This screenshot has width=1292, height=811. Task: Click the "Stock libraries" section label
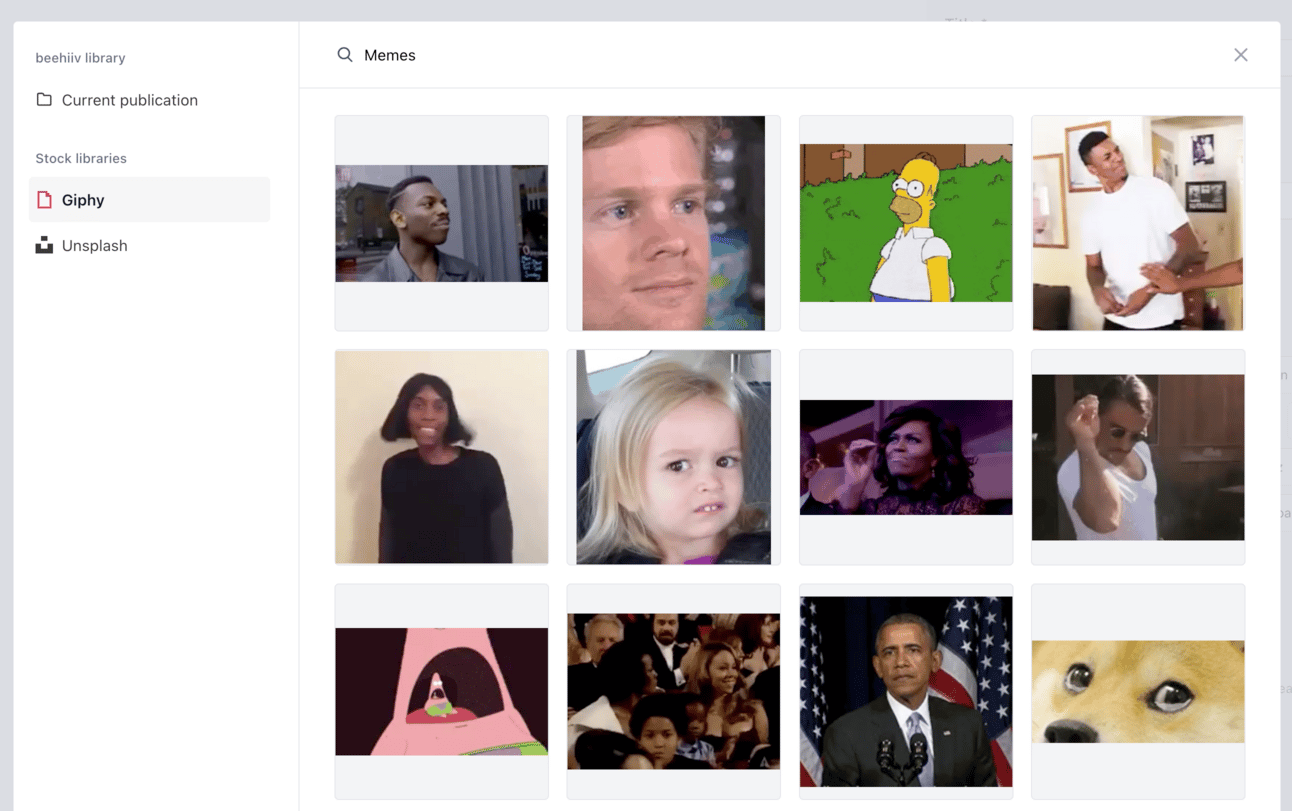tap(81, 158)
